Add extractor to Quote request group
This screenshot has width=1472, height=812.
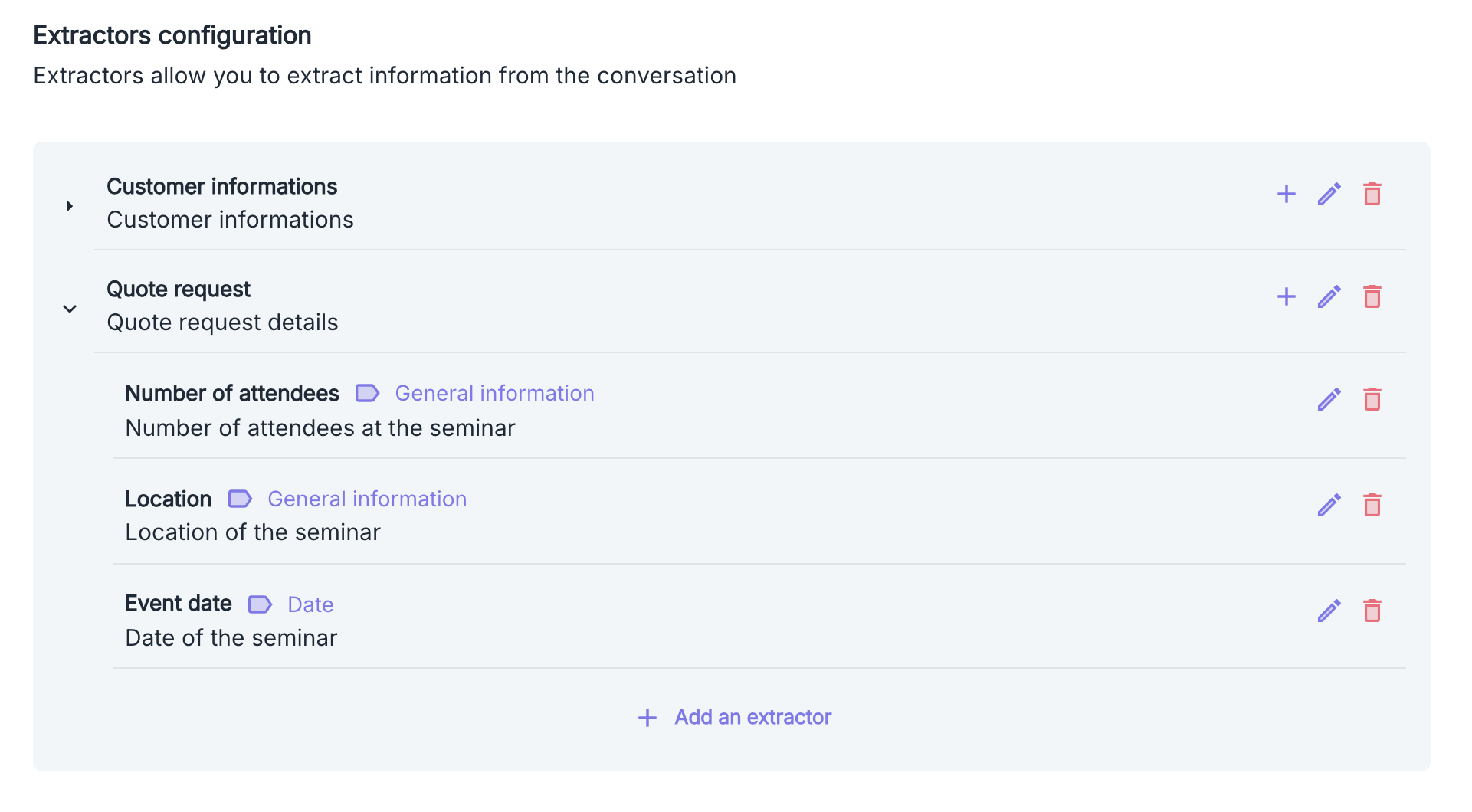[x=1286, y=296]
